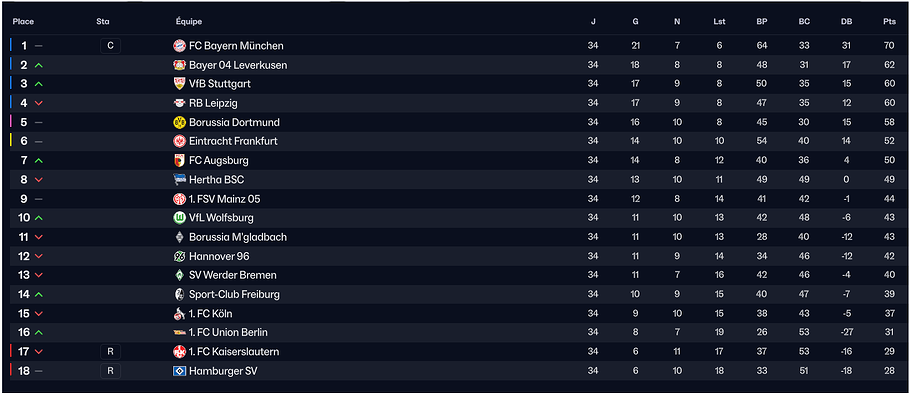The width and height of the screenshot is (910, 393).
Task: Click the Bayer 04 Leverkusen crest icon
Action: (x=179, y=65)
